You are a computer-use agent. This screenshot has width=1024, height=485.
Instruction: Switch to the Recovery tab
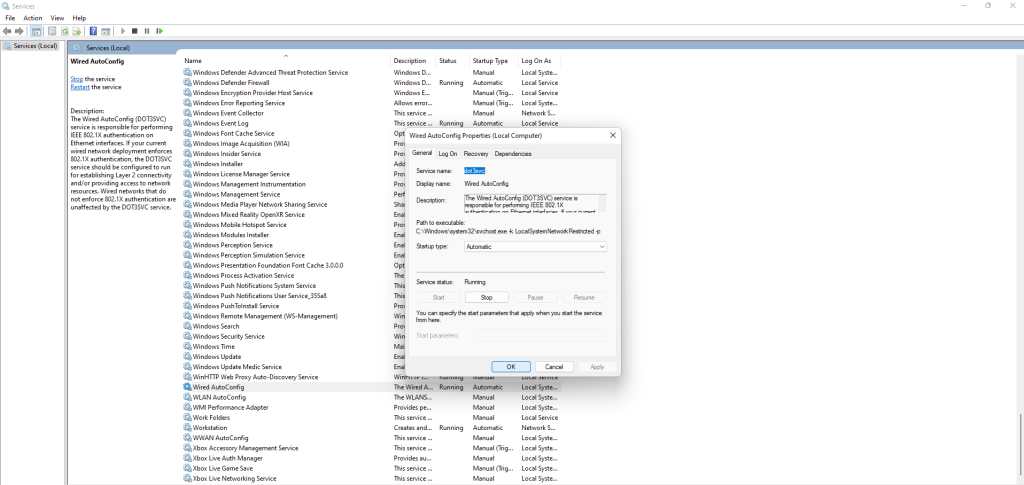[476, 153]
